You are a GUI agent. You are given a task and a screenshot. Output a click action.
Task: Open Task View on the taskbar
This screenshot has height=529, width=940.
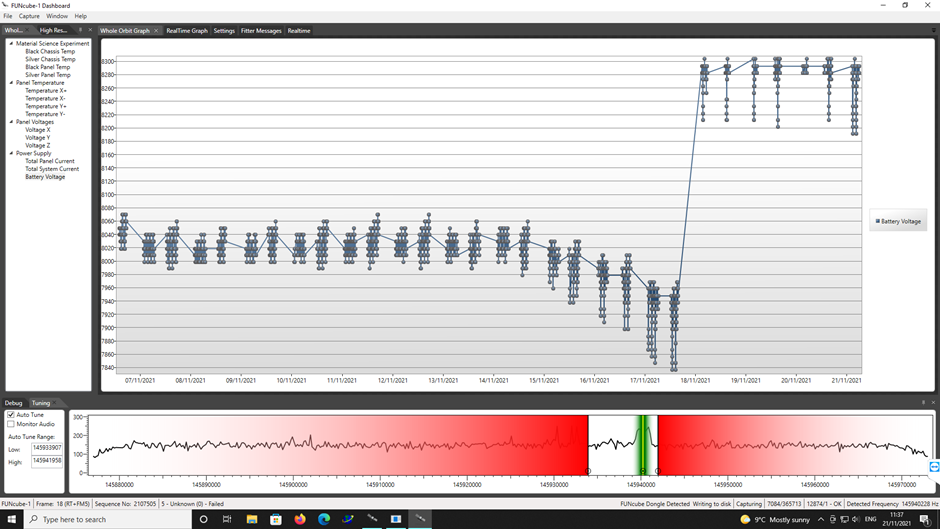point(227,520)
